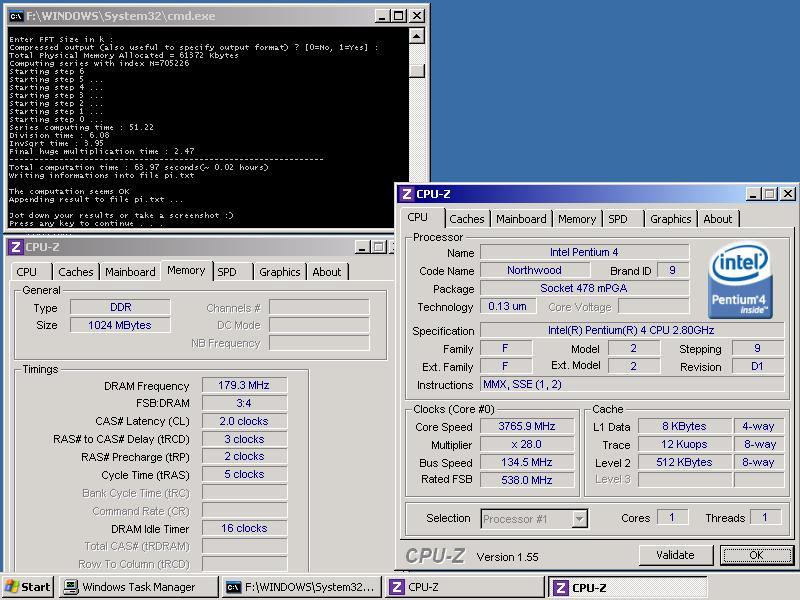800x600 pixels.
Task: Click the cmd.exe title bar icon
Action: 16,16
